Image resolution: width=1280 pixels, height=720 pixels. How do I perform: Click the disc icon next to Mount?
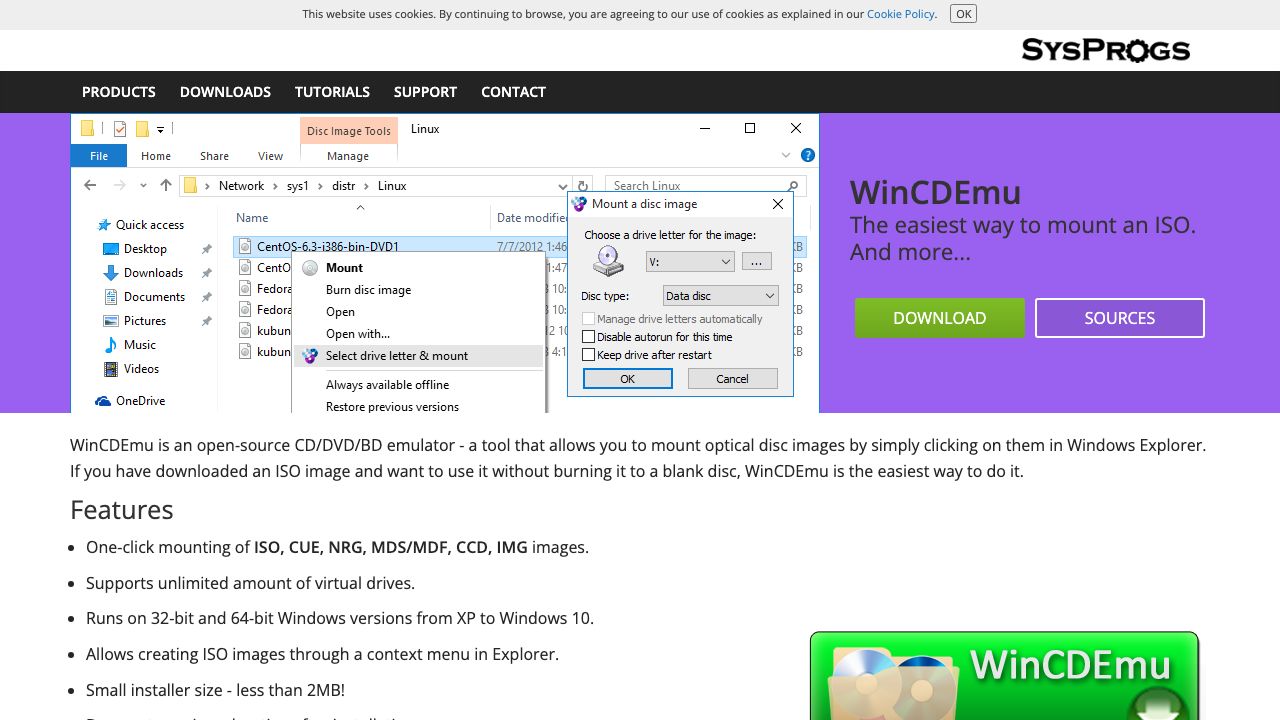310,268
